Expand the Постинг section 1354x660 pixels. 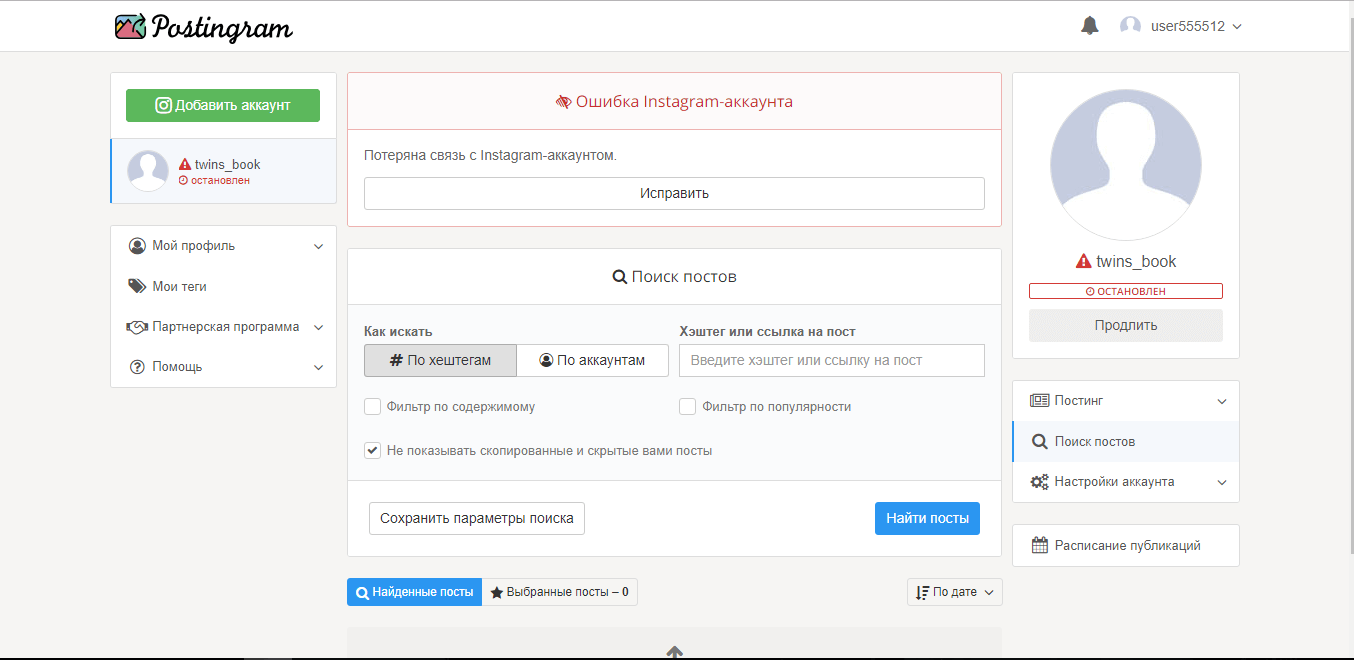[x=1125, y=401]
